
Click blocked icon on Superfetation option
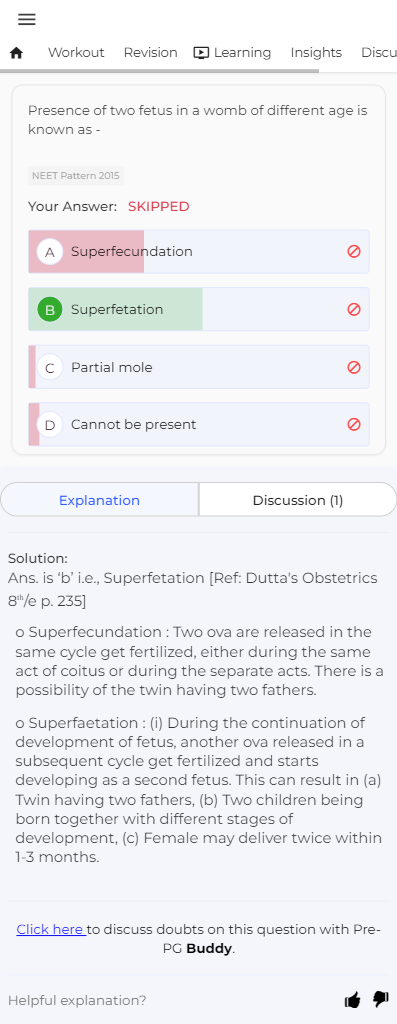point(354,310)
